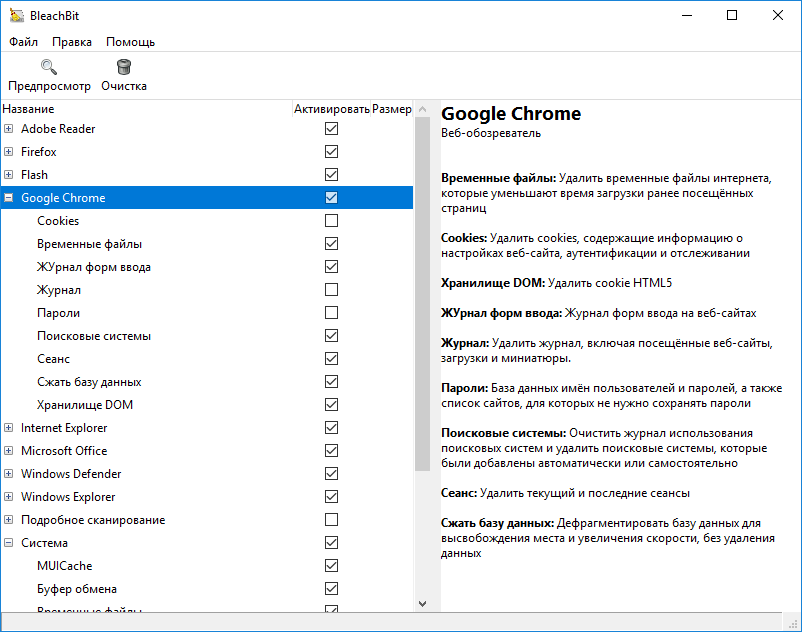802x632 pixels.
Task: Open the Файл menu
Action: (23, 42)
